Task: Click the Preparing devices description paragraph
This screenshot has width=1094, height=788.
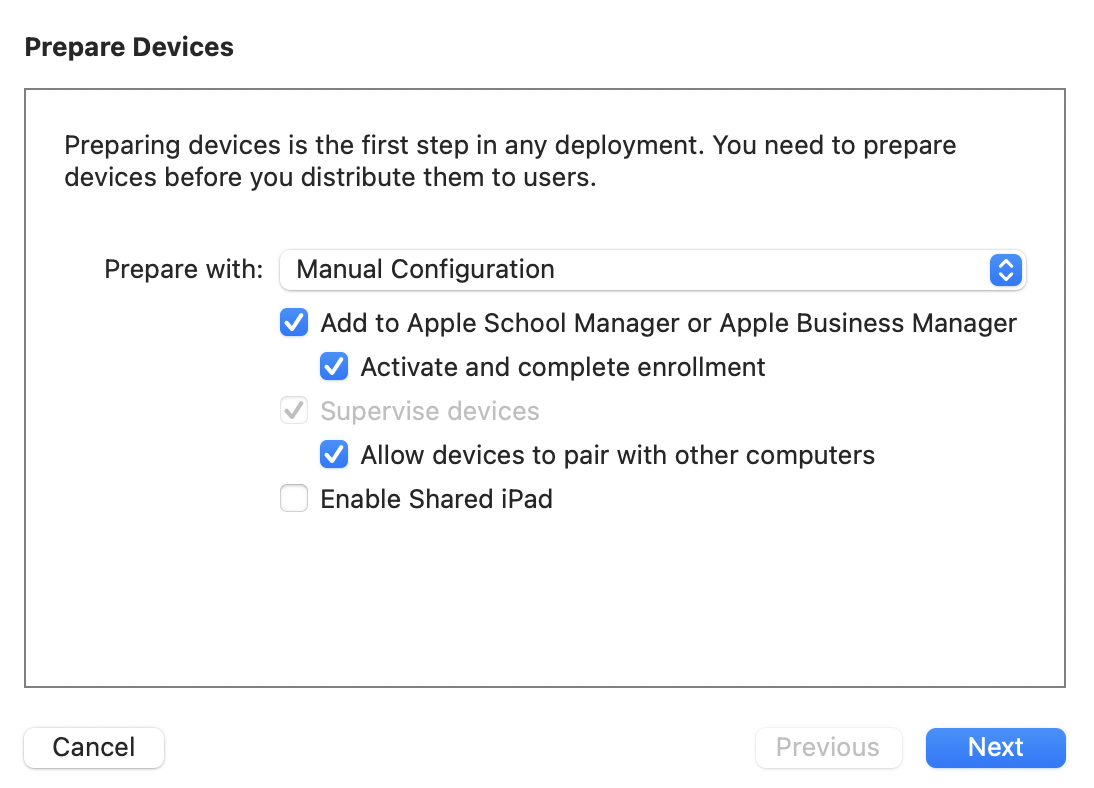Action: 510,162
